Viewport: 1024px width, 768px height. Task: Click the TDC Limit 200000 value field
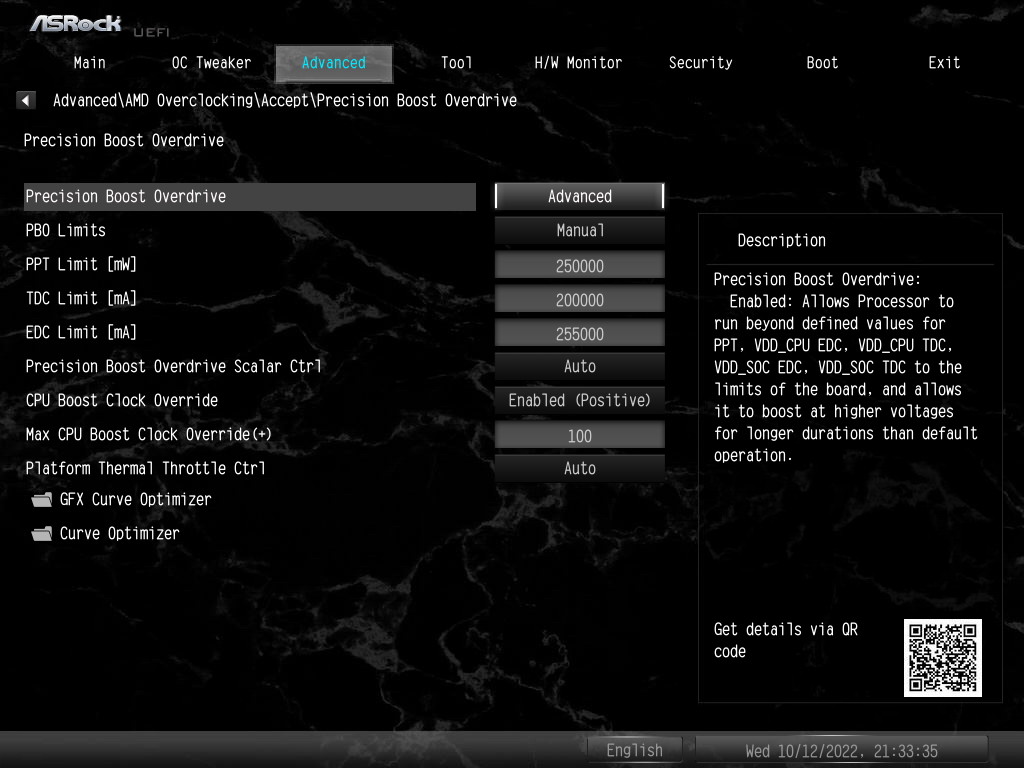pos(579,299)
